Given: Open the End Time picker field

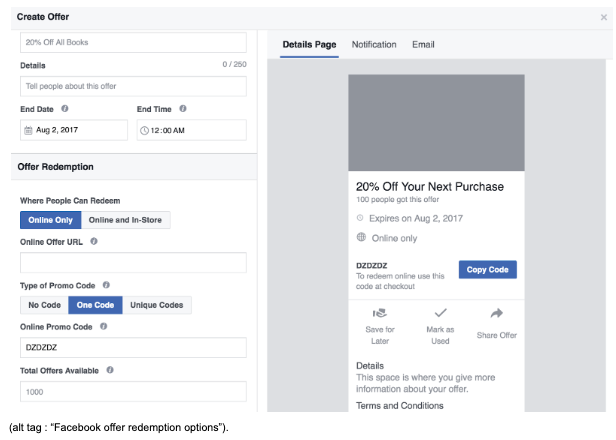Looking at the screenshot, I should [191, 130].
